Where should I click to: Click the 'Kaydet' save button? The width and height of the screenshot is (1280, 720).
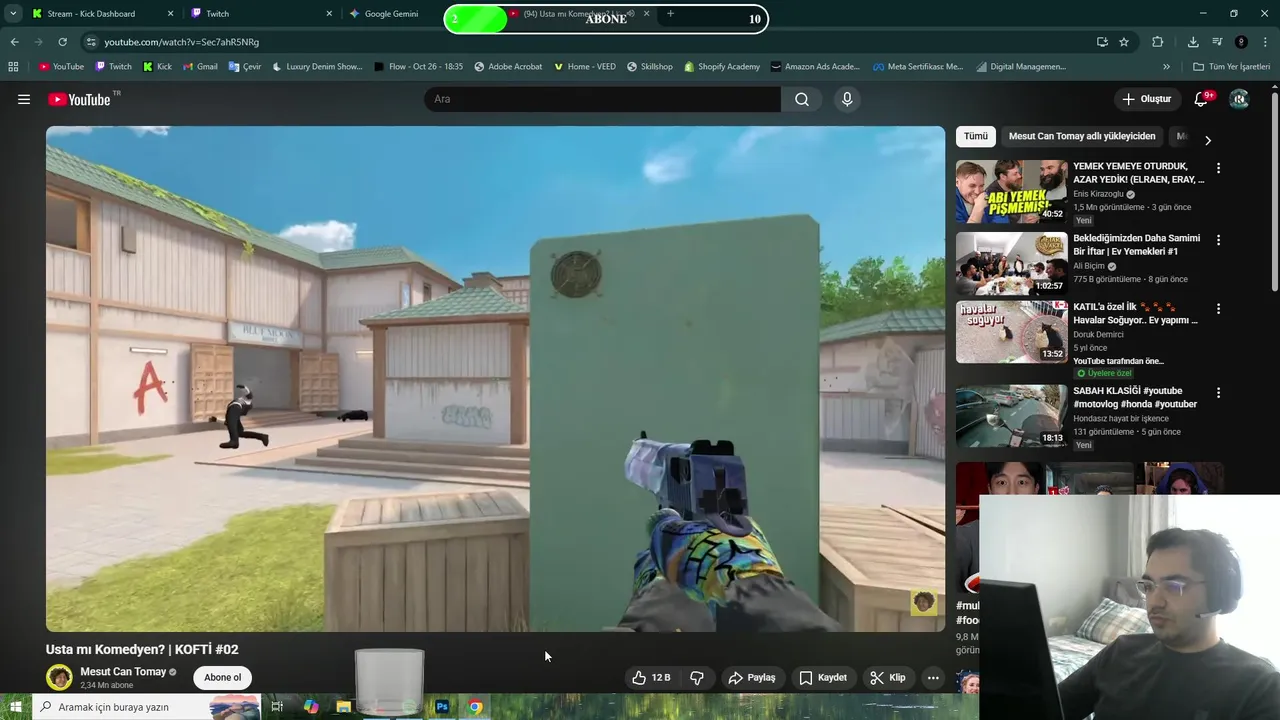point(822,677)
